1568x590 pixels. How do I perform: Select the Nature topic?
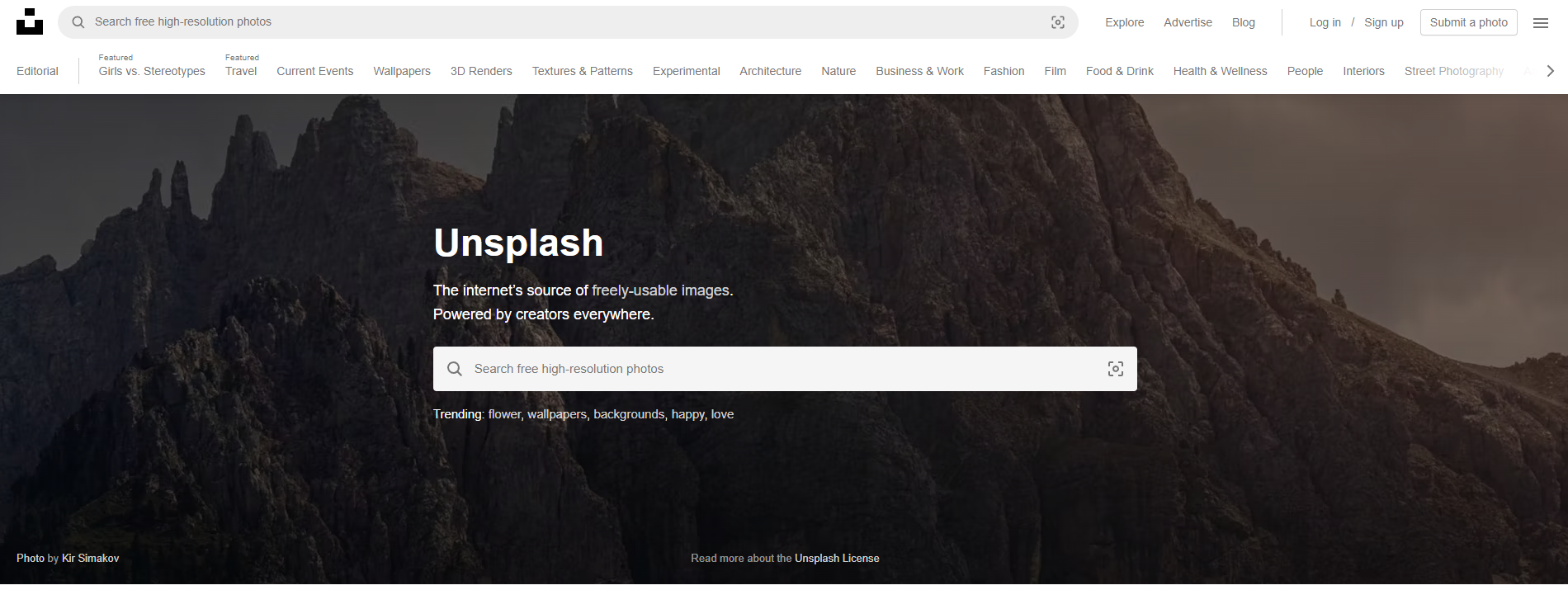(x=838, y=71)
